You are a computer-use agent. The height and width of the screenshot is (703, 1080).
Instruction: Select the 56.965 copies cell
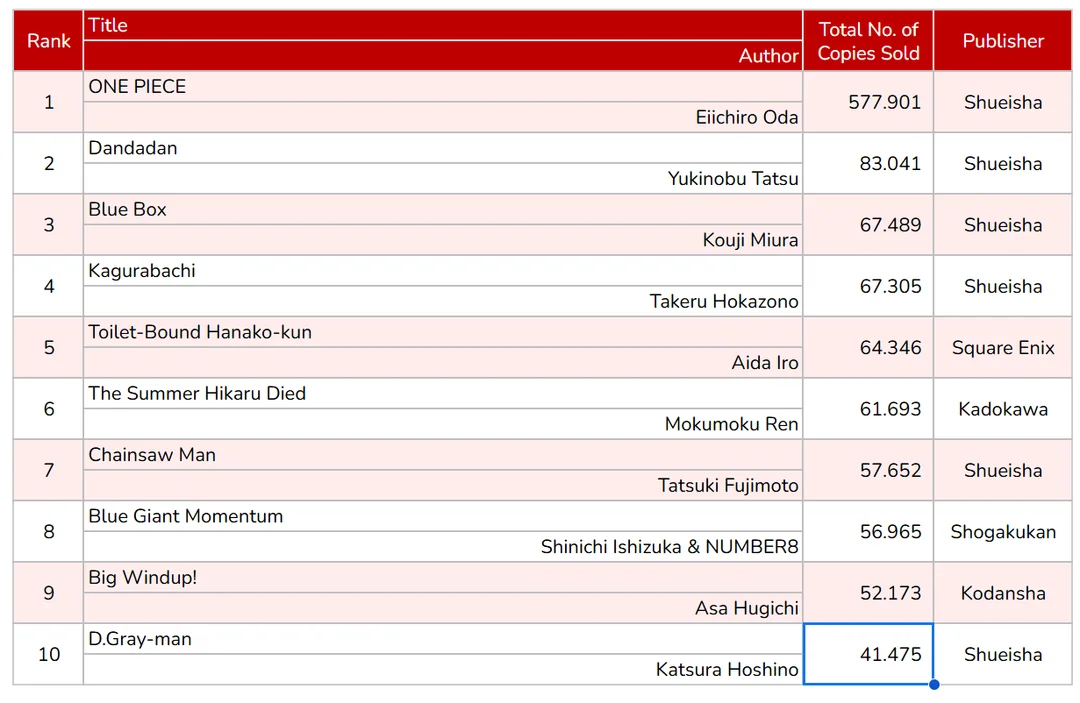pos(868,531)
